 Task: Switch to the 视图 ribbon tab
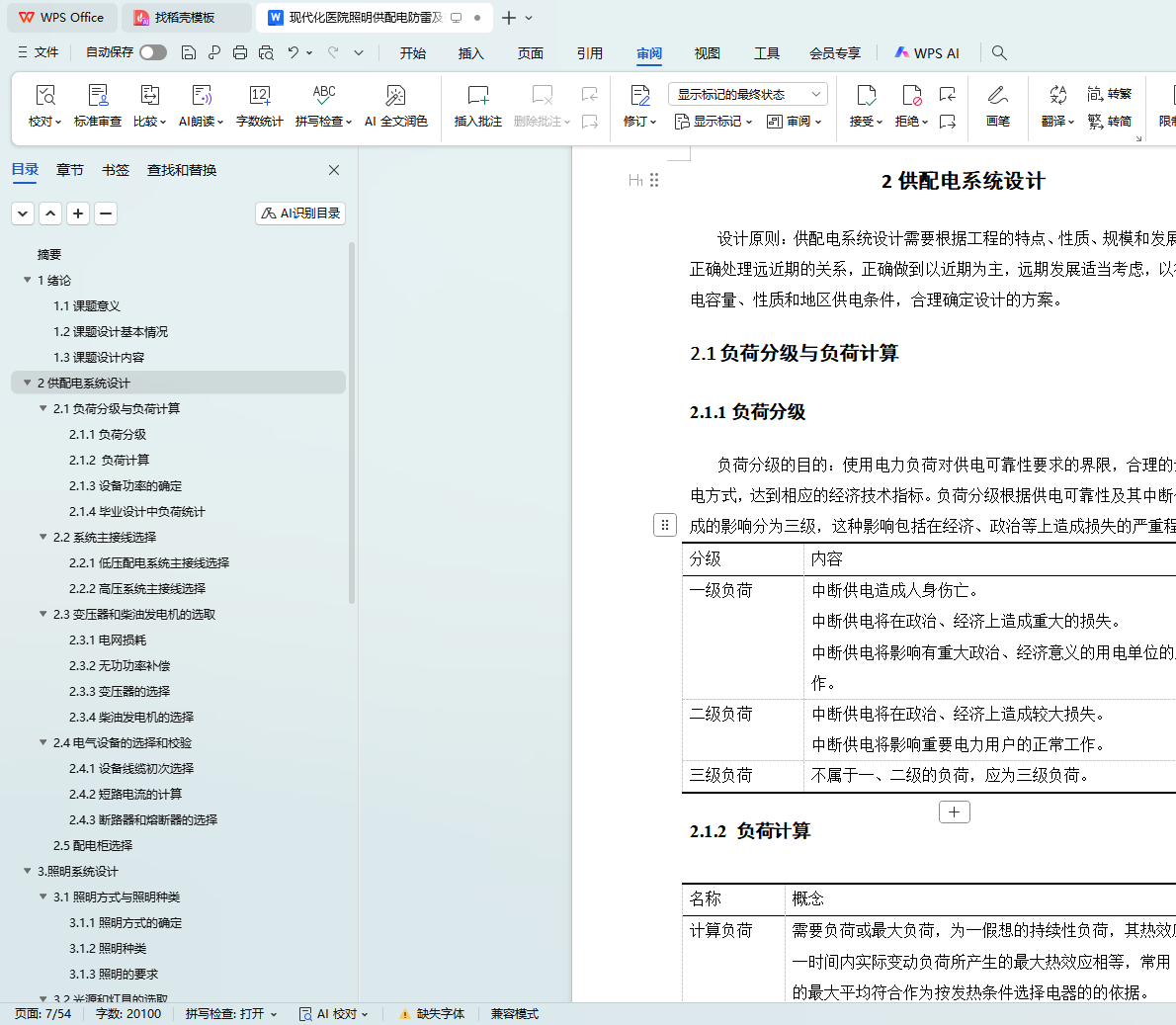coord(707,53)
